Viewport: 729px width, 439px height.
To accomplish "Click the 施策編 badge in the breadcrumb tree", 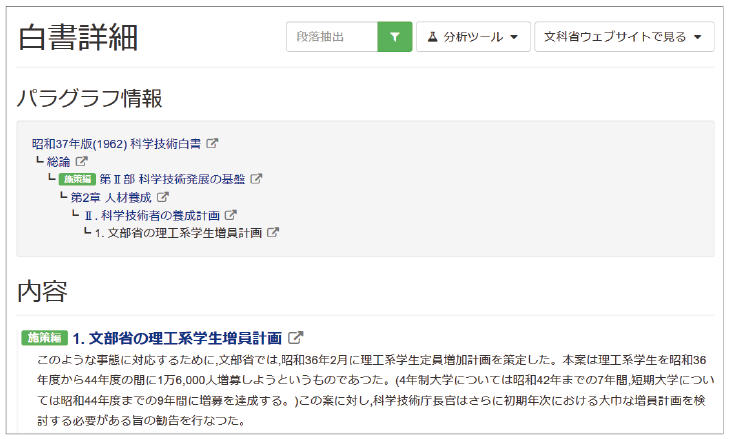I will (x=77, y=179).
